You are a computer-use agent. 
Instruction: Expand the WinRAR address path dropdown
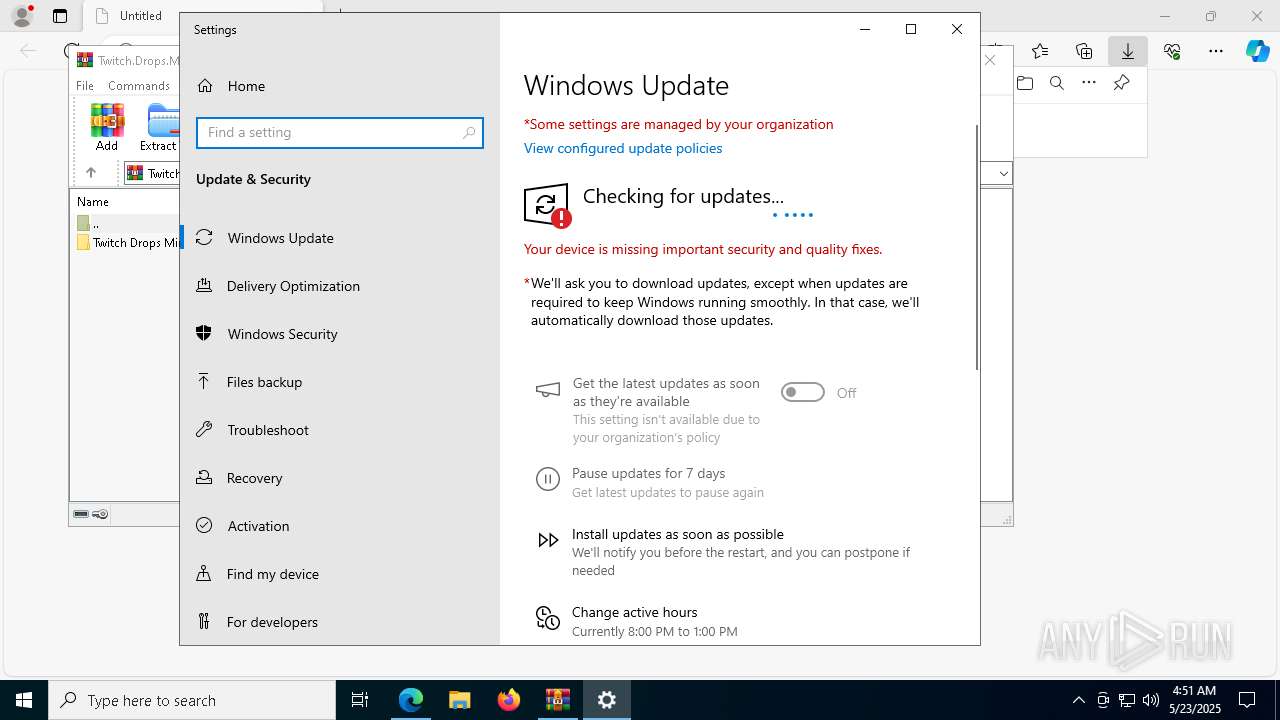coord(1003,173)
